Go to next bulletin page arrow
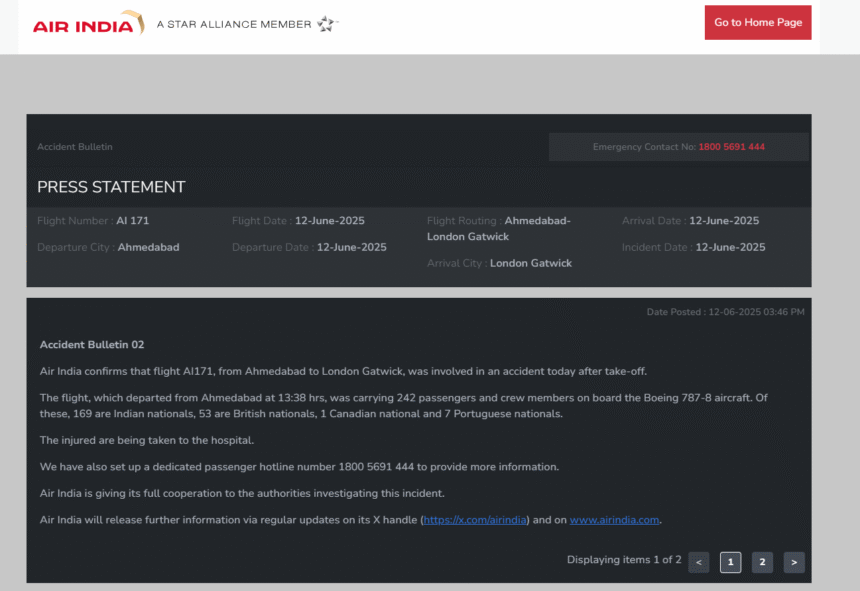Screen dimensions: 860x591 coord(794,562)
